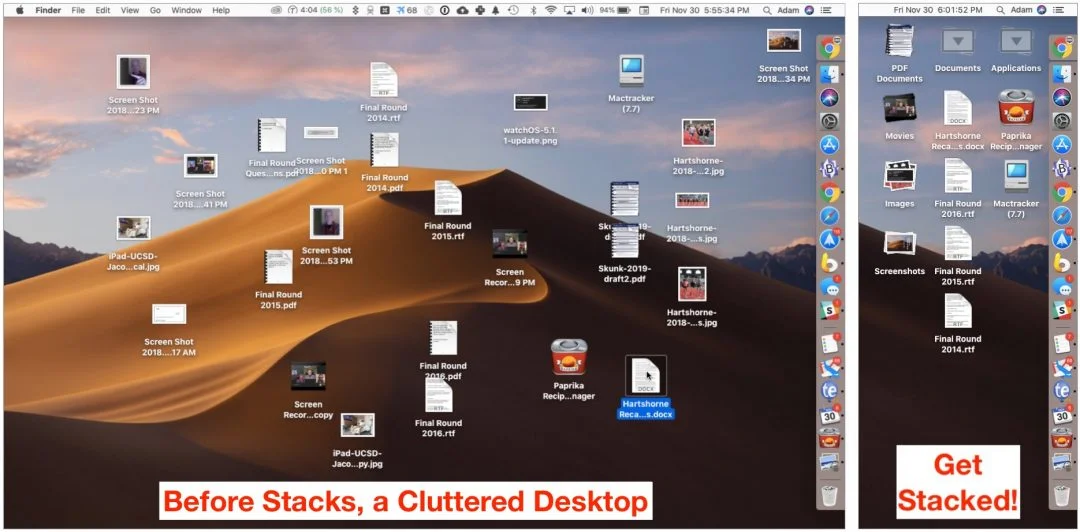Launch Siri from the cluttered desktop's Dock

pyautogui.click(x=830, y=96)
